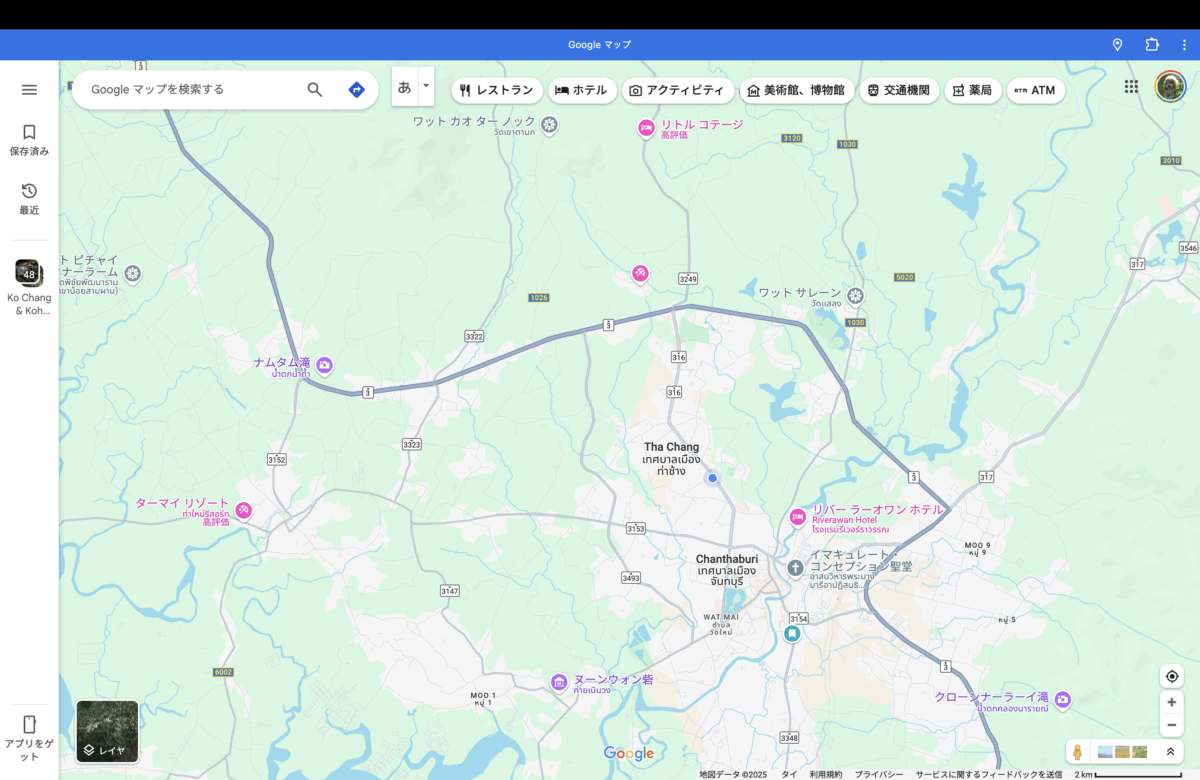Activate Street View pegman
The height and width of the screenshot is (780, 1200).
point(1077,751)
